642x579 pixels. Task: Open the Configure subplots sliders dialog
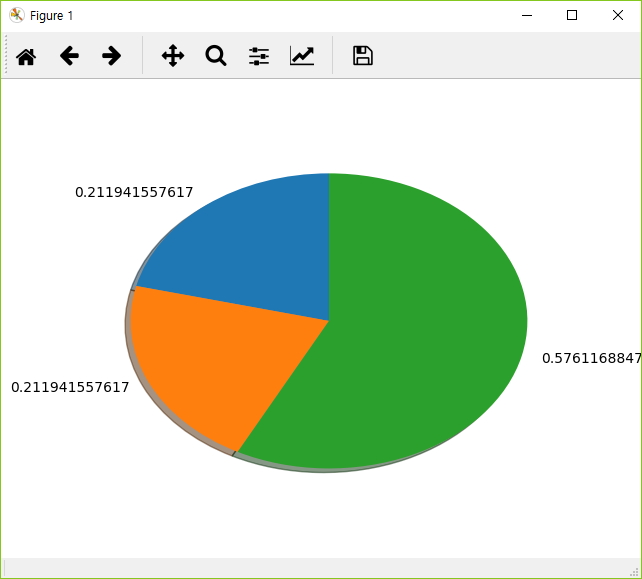[x=259, y=56]
